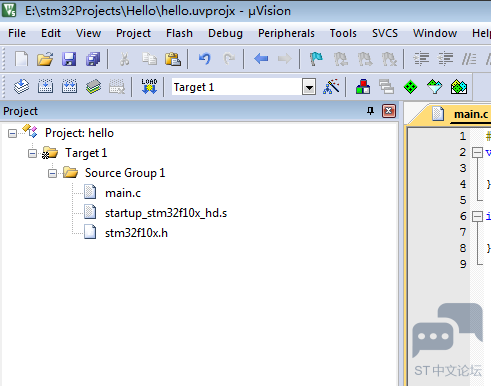Go to next bookmark
491x386 pixels.
pyautogui.click(x=365, y=59)
